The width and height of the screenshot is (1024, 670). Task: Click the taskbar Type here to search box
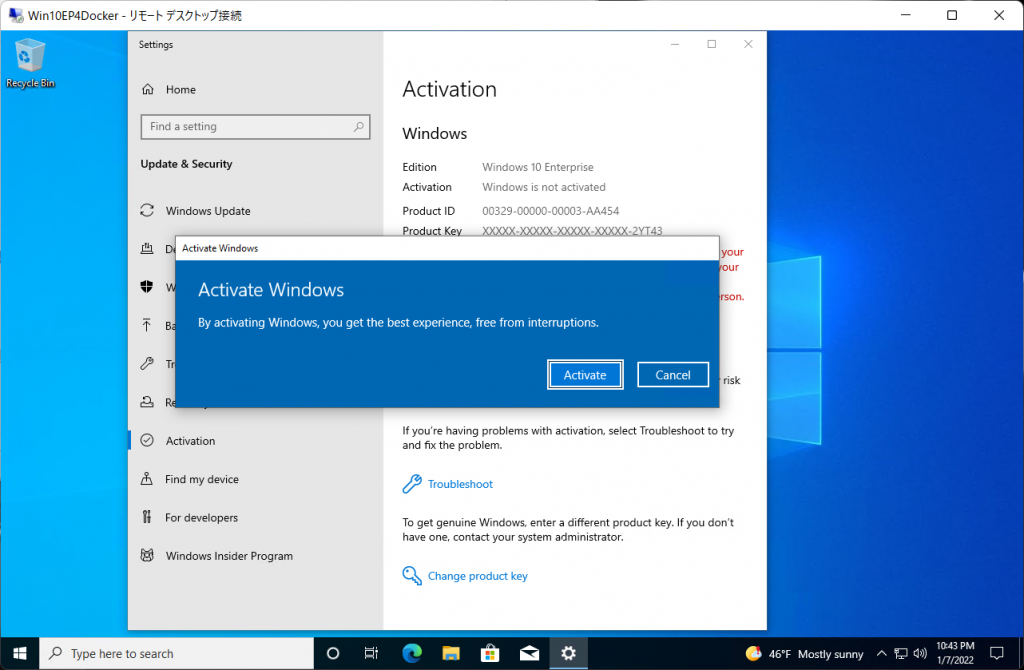click(177, 653)
